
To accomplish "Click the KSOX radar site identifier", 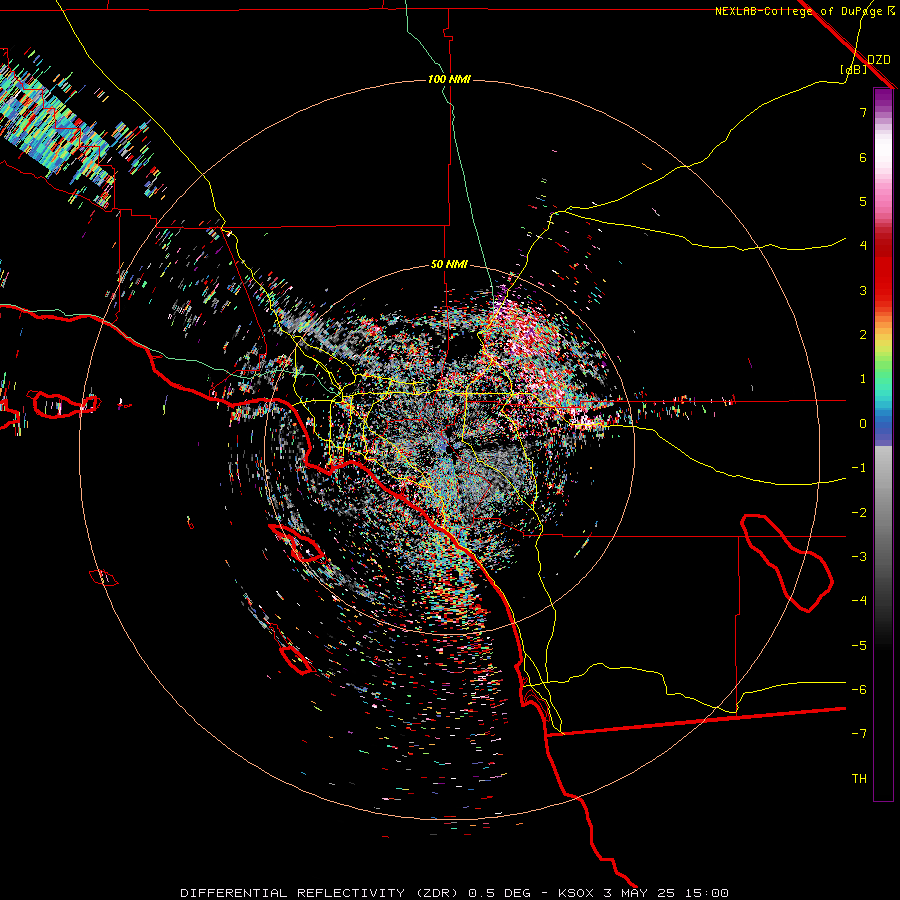I will click(577, 893).
